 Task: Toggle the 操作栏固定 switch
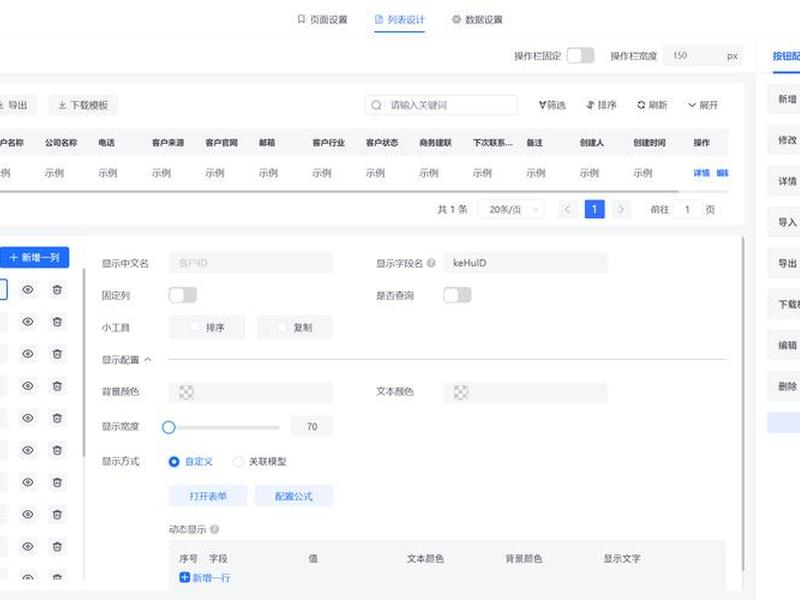581,56
